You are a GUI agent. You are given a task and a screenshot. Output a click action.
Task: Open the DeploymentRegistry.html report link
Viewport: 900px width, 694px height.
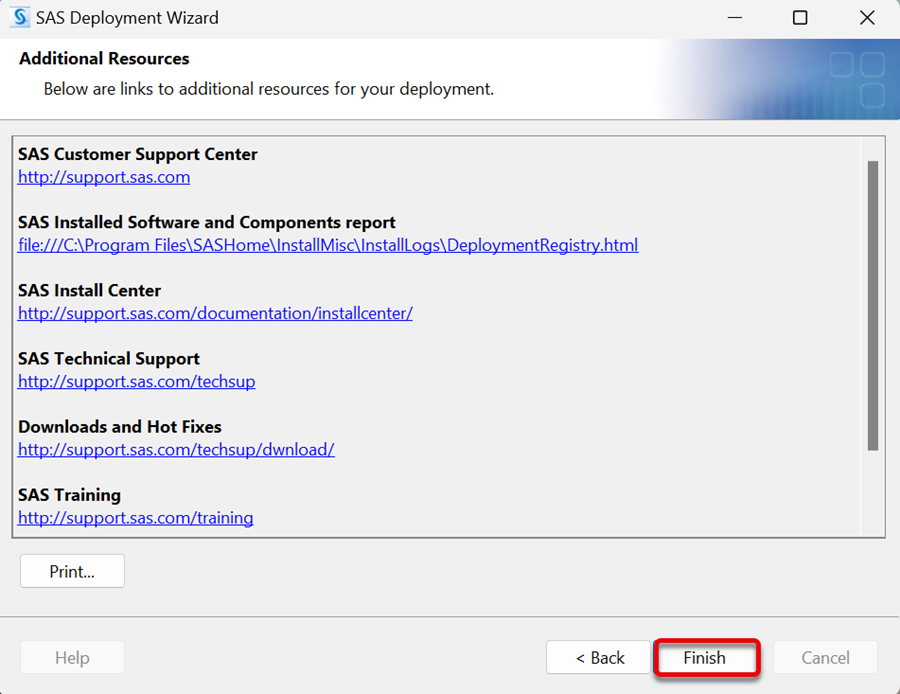(x=328, y=246)
